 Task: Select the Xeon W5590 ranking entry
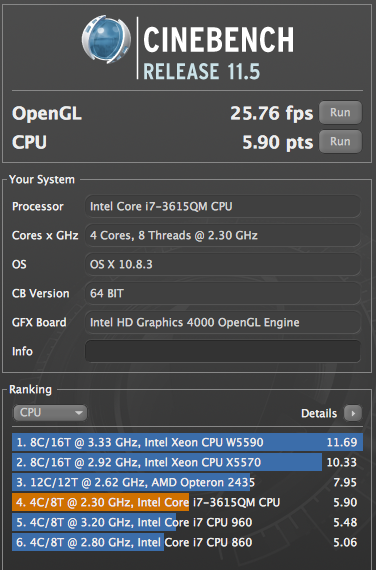pos(187,442)
